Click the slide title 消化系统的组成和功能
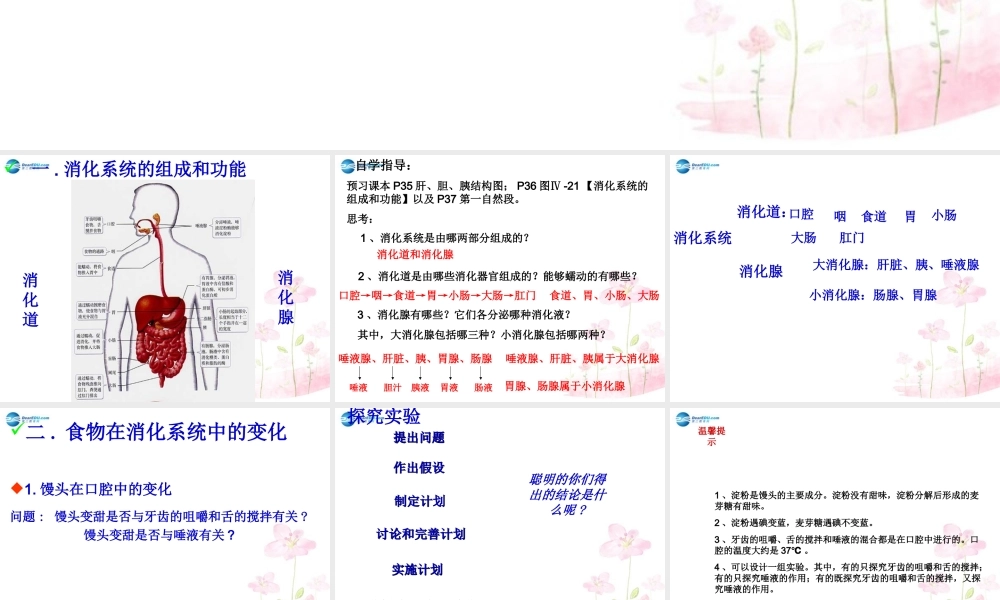 coord(154,169)
